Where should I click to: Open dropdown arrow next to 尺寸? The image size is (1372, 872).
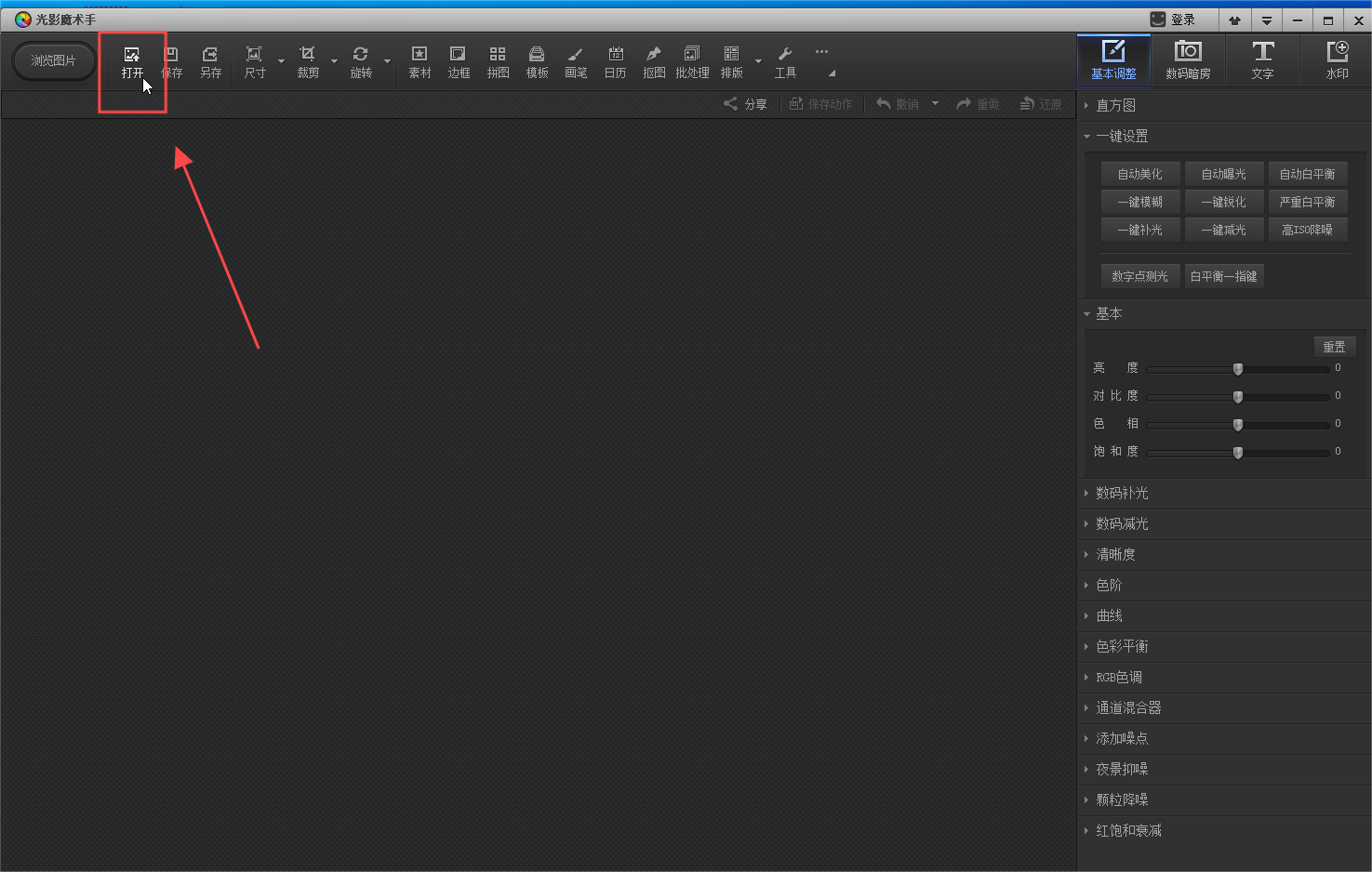click(281, 62)
